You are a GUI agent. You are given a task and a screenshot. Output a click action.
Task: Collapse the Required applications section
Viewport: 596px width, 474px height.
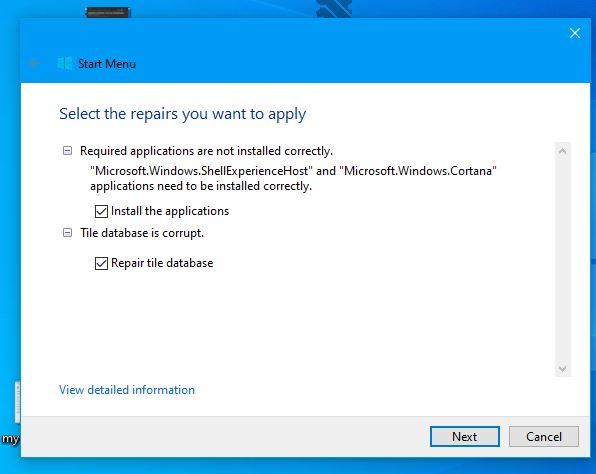coord(67,151)
